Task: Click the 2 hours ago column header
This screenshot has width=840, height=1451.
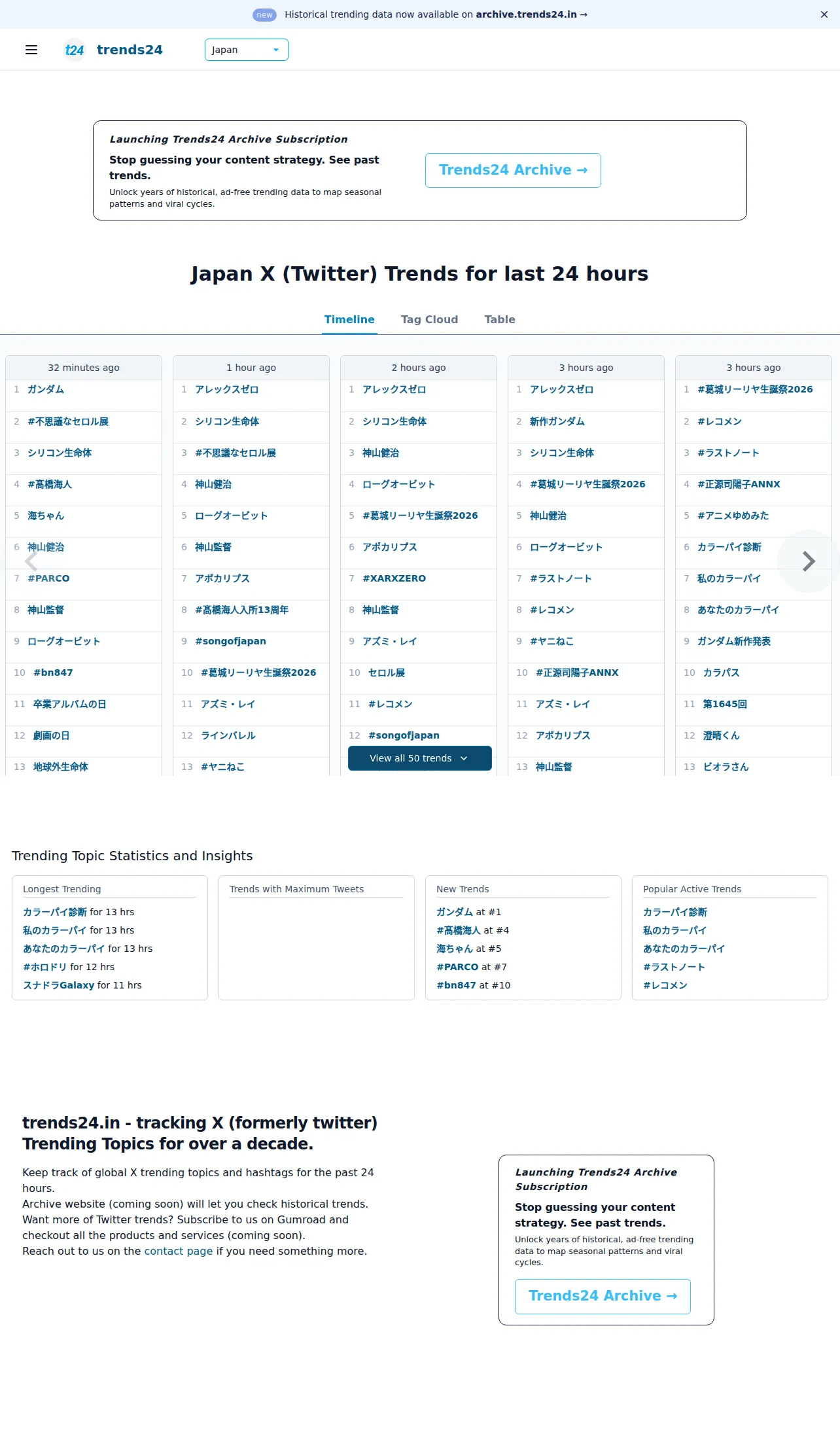Action: point(419,368)
